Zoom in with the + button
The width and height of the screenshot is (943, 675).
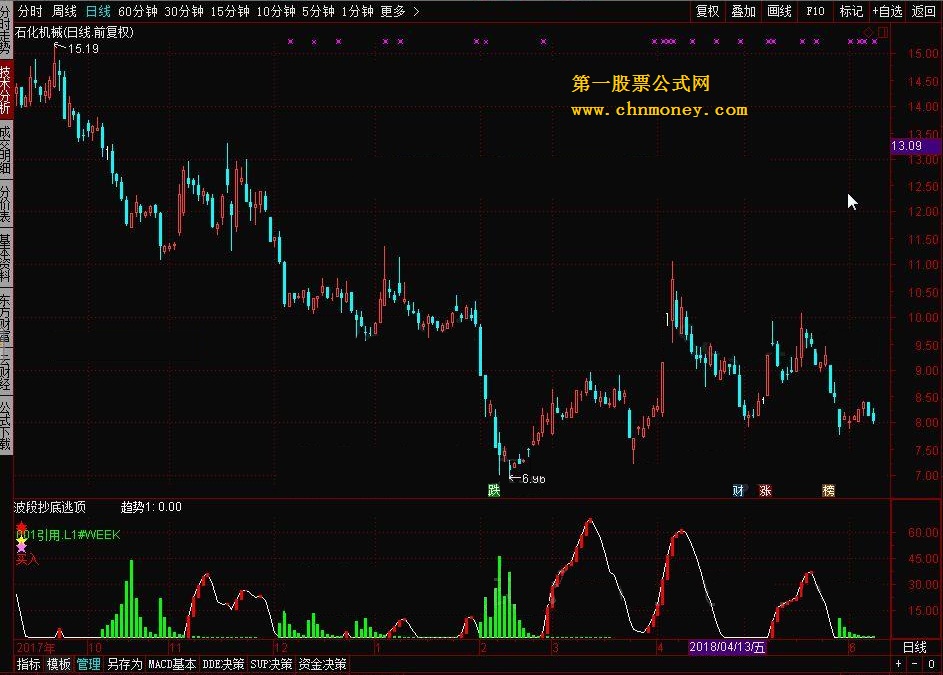click(x=898, y=664)
